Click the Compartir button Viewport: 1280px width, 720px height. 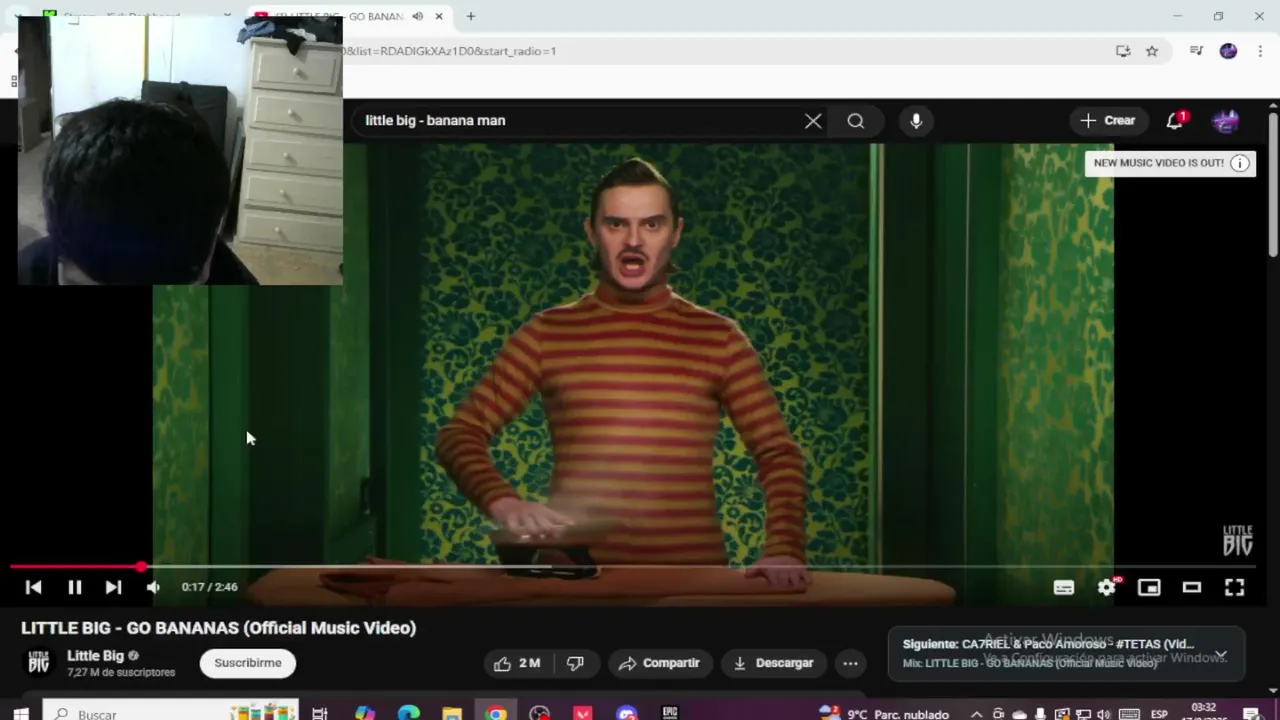[x=659, y=663]
